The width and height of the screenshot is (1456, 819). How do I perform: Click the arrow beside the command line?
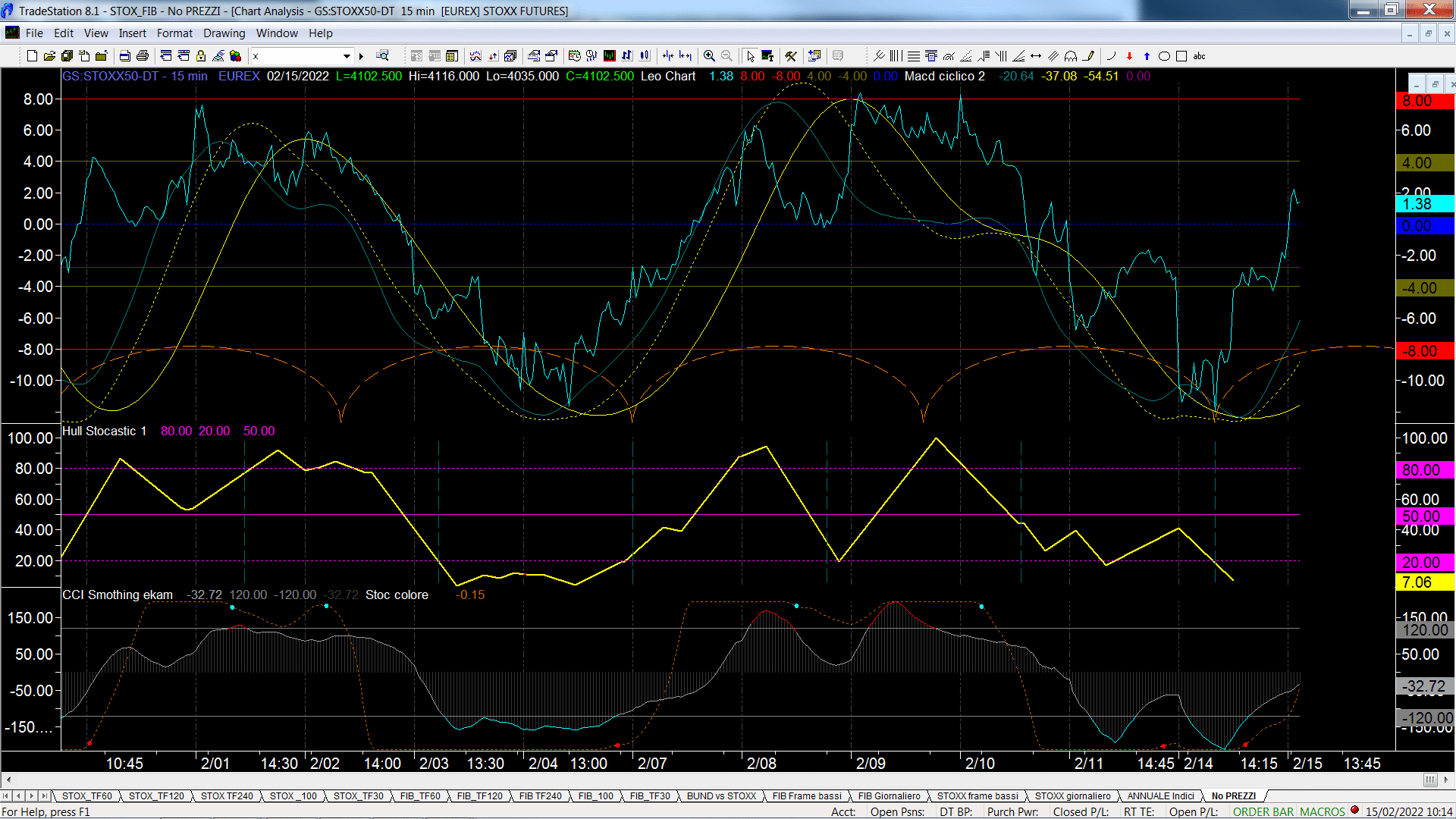(362, 56)
